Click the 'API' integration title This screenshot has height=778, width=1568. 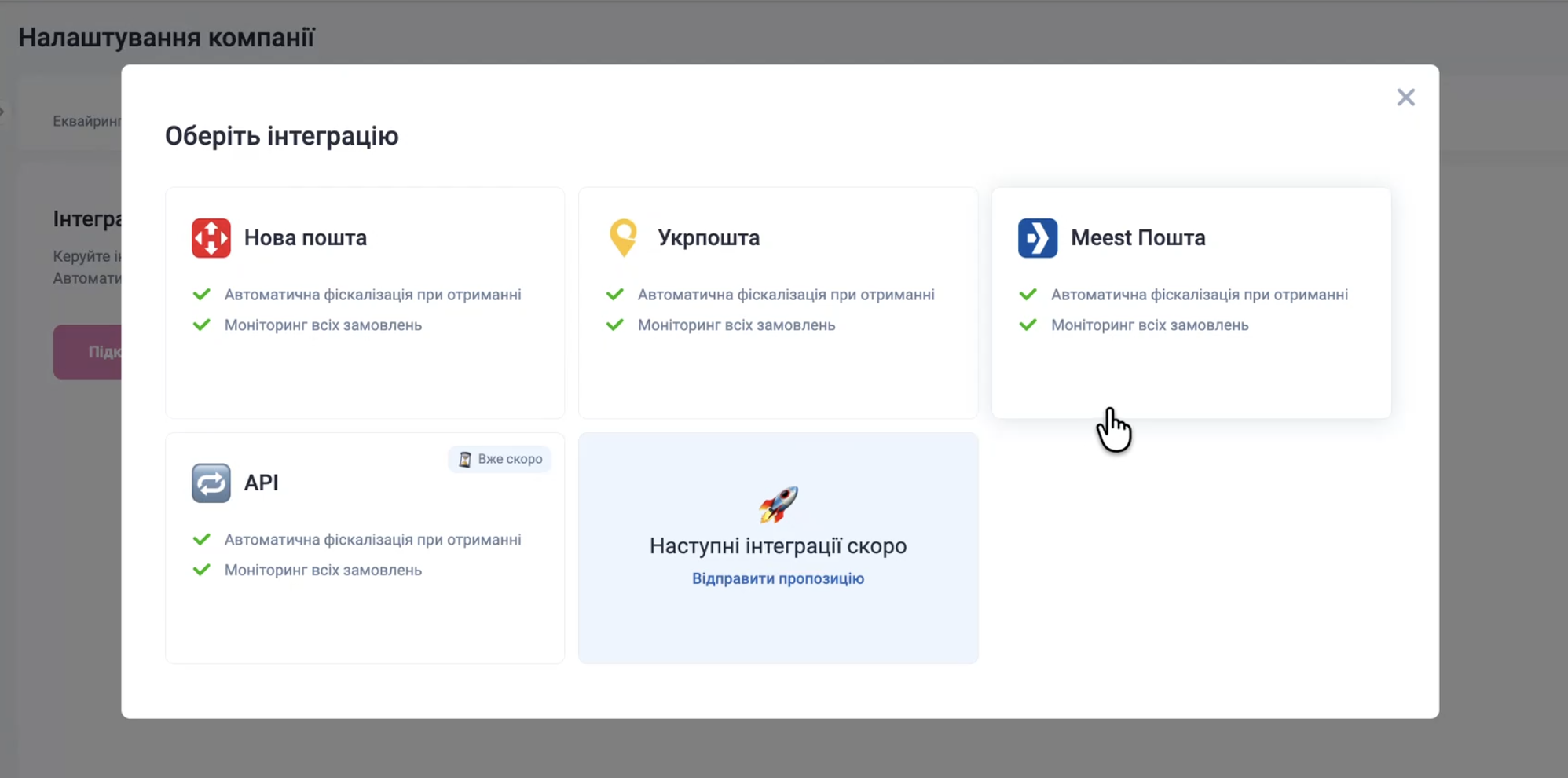pyautogui.click(x=261, y=483)
